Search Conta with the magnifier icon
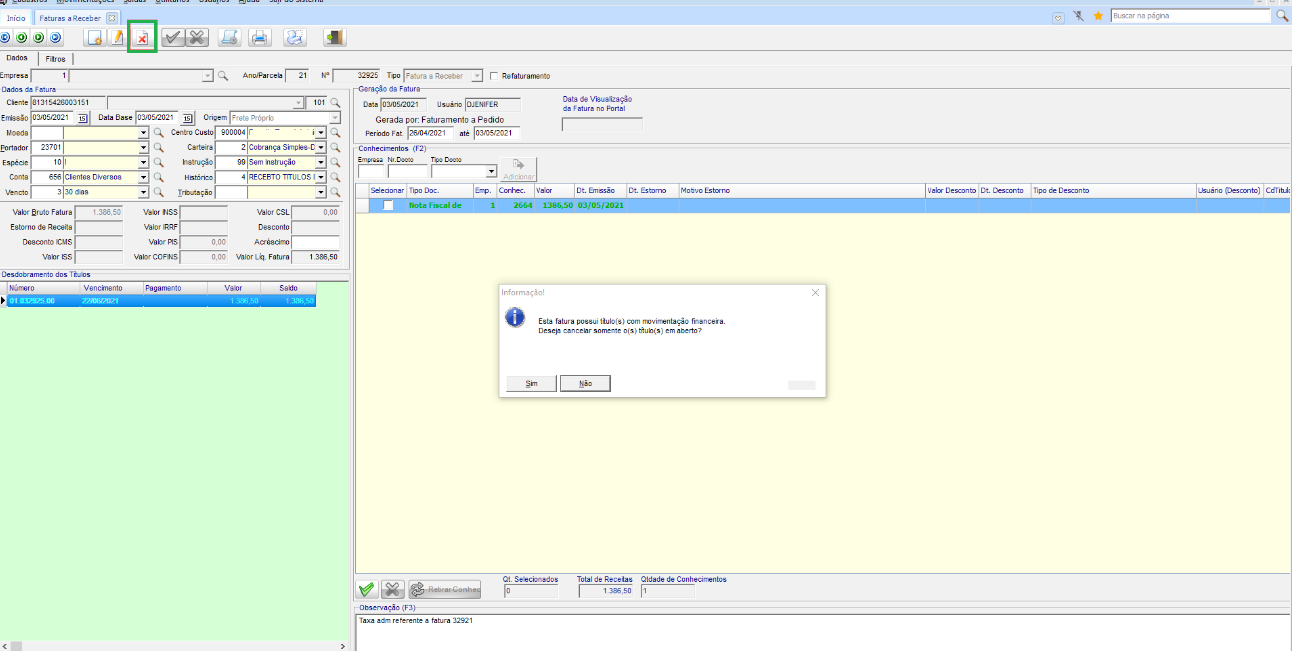1292x651 pixels. [158, 178]
